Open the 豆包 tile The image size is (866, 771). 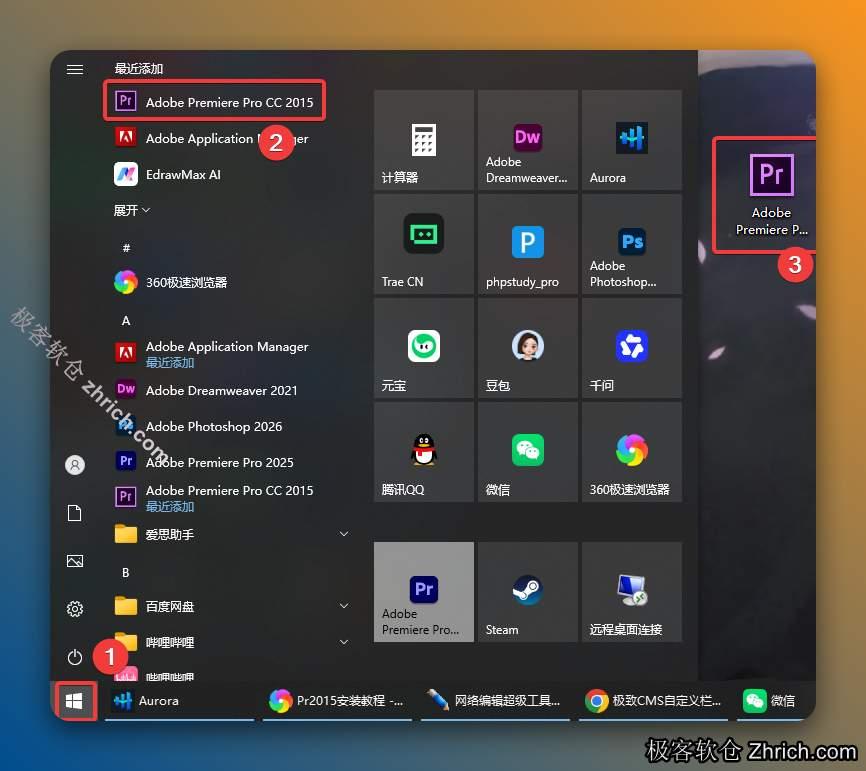pyautogui.click(x=527, y=348)
